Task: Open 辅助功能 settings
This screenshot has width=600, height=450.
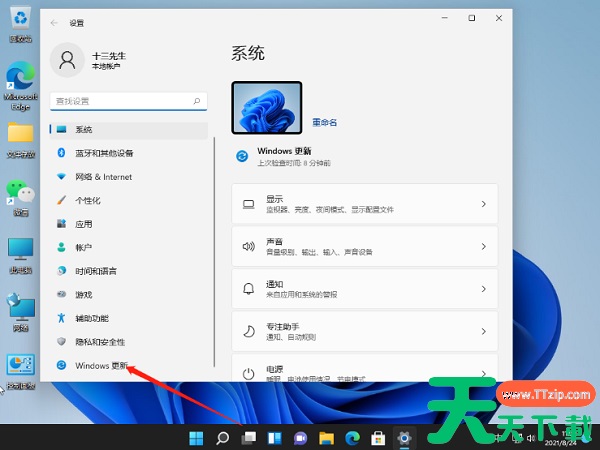Action: (x=129, y=318)
